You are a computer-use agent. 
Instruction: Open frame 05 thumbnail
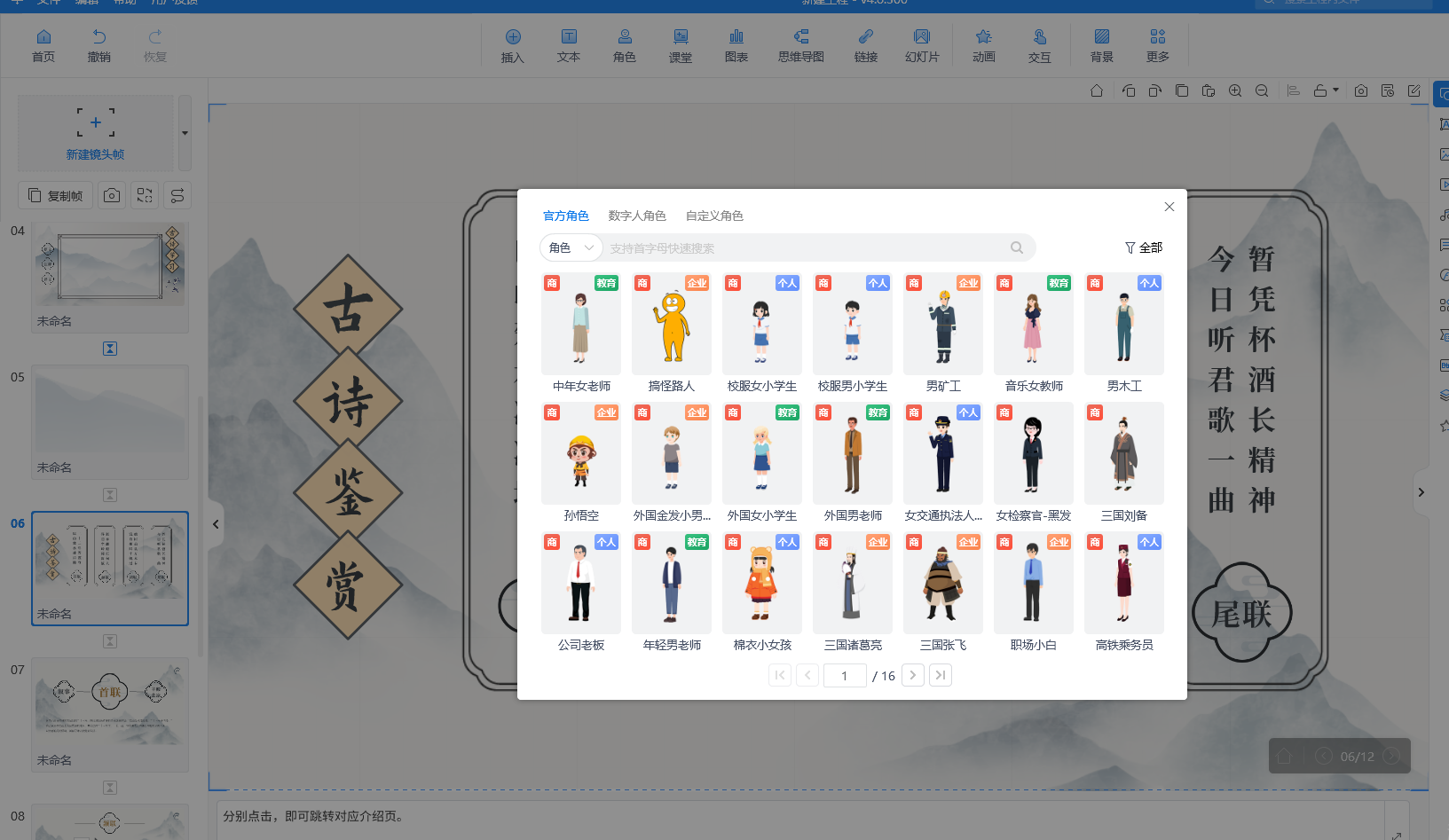pyautogui.click(x=110, y=422)
